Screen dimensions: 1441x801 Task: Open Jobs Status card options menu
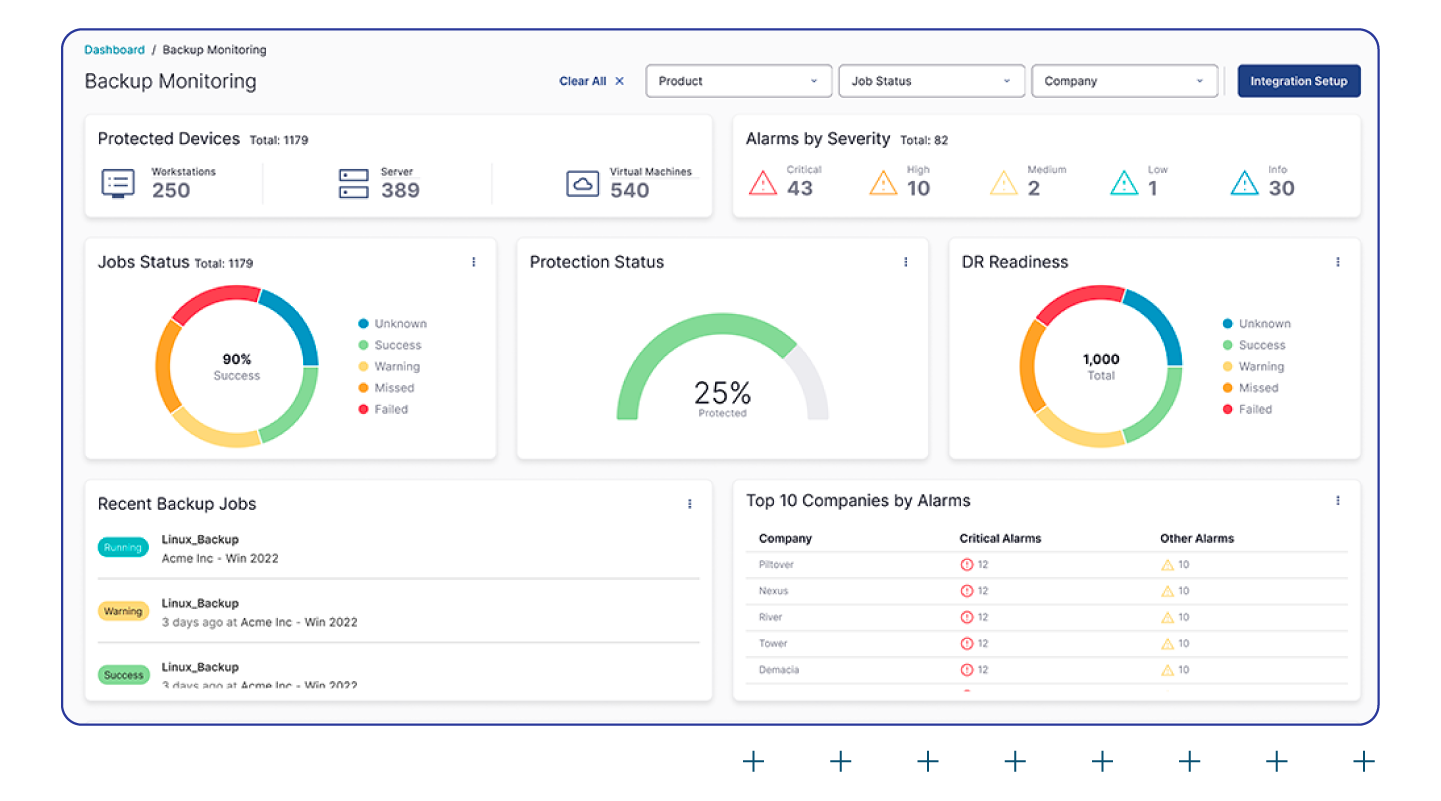[x=474, y=262]
